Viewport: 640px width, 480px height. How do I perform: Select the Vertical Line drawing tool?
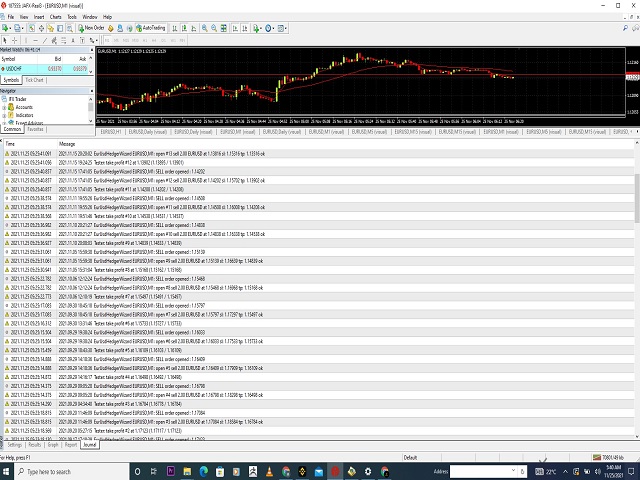(x=26, y=40)
